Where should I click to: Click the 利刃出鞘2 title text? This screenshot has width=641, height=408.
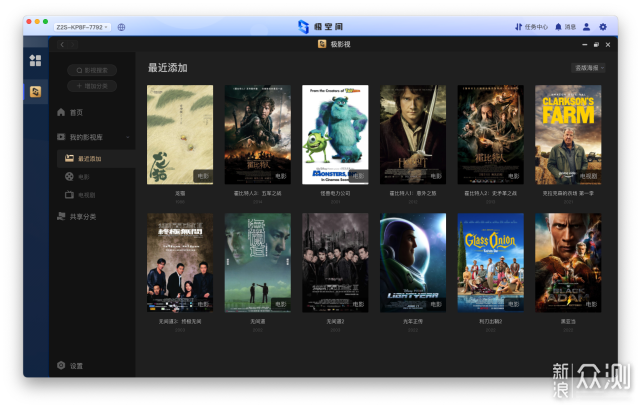(x=491, y=321)
